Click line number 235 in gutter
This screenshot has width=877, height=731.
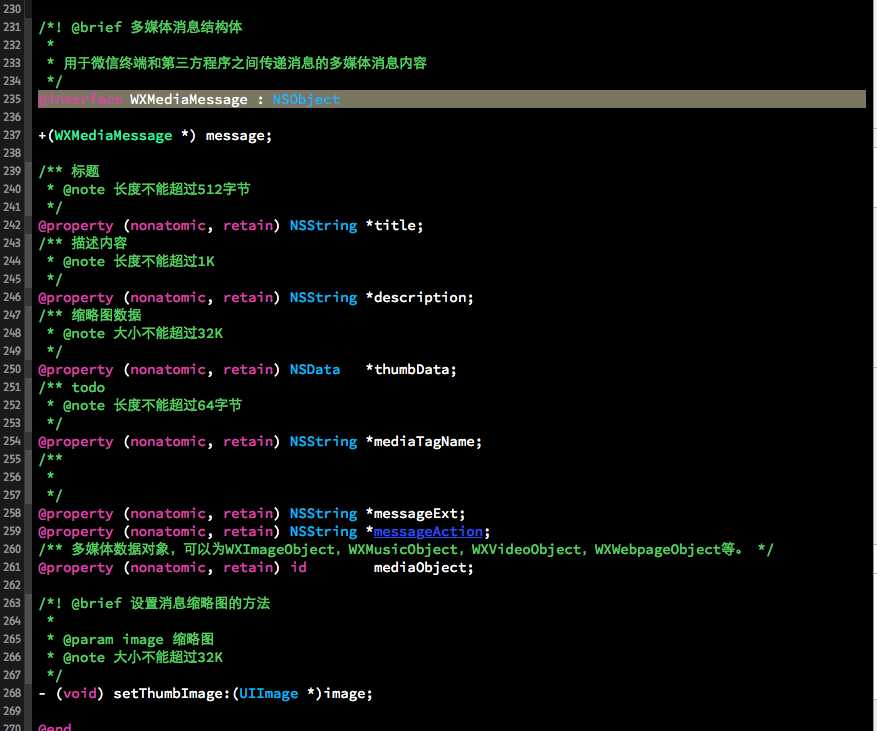coord(12,99)
